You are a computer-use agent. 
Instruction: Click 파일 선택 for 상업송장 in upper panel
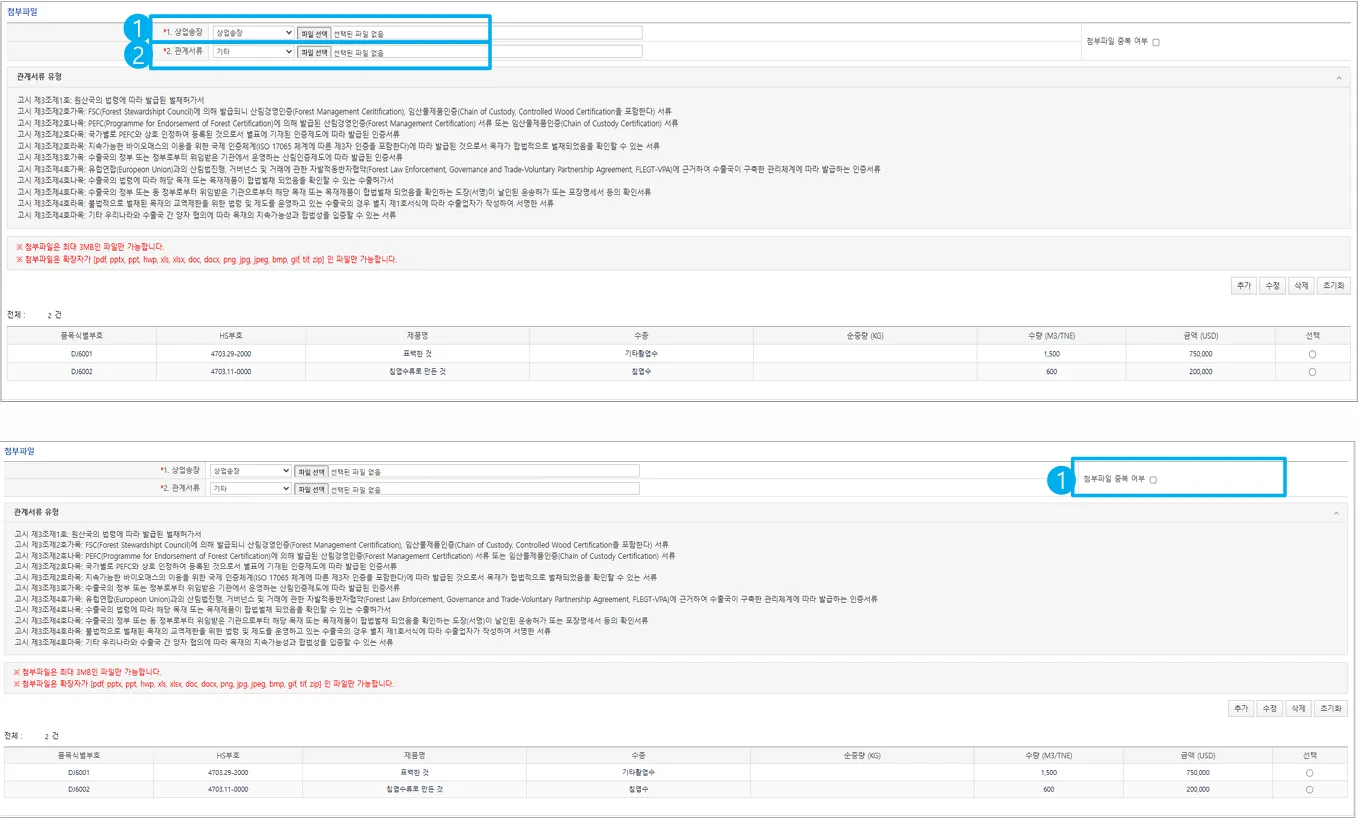coord(313,33)
